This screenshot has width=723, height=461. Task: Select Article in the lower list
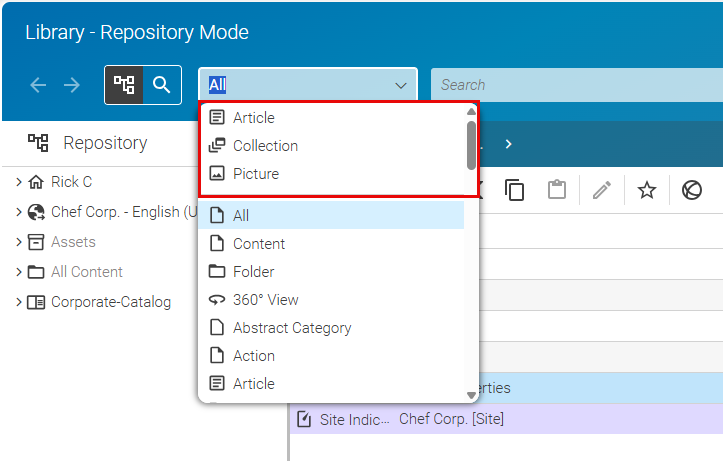click(x=331, y=384)
